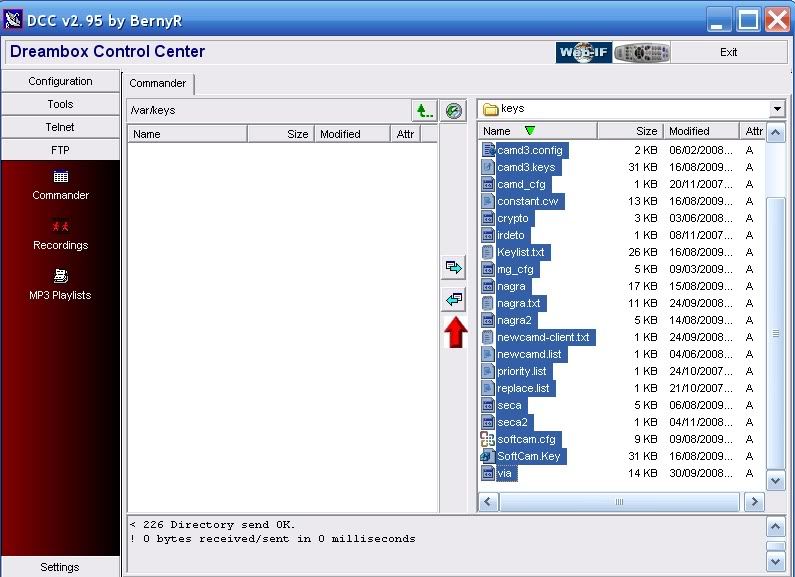The image size is (795, 577).
Task: Click the keys folder icon
Action: [490, 109]
